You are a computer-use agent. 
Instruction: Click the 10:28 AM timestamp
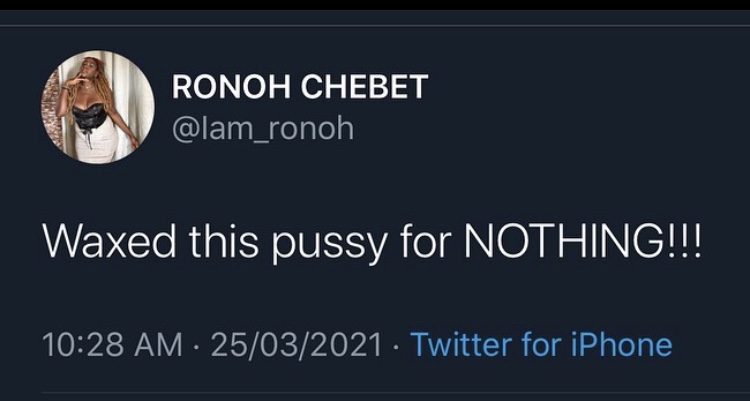[x=112, y=345]
